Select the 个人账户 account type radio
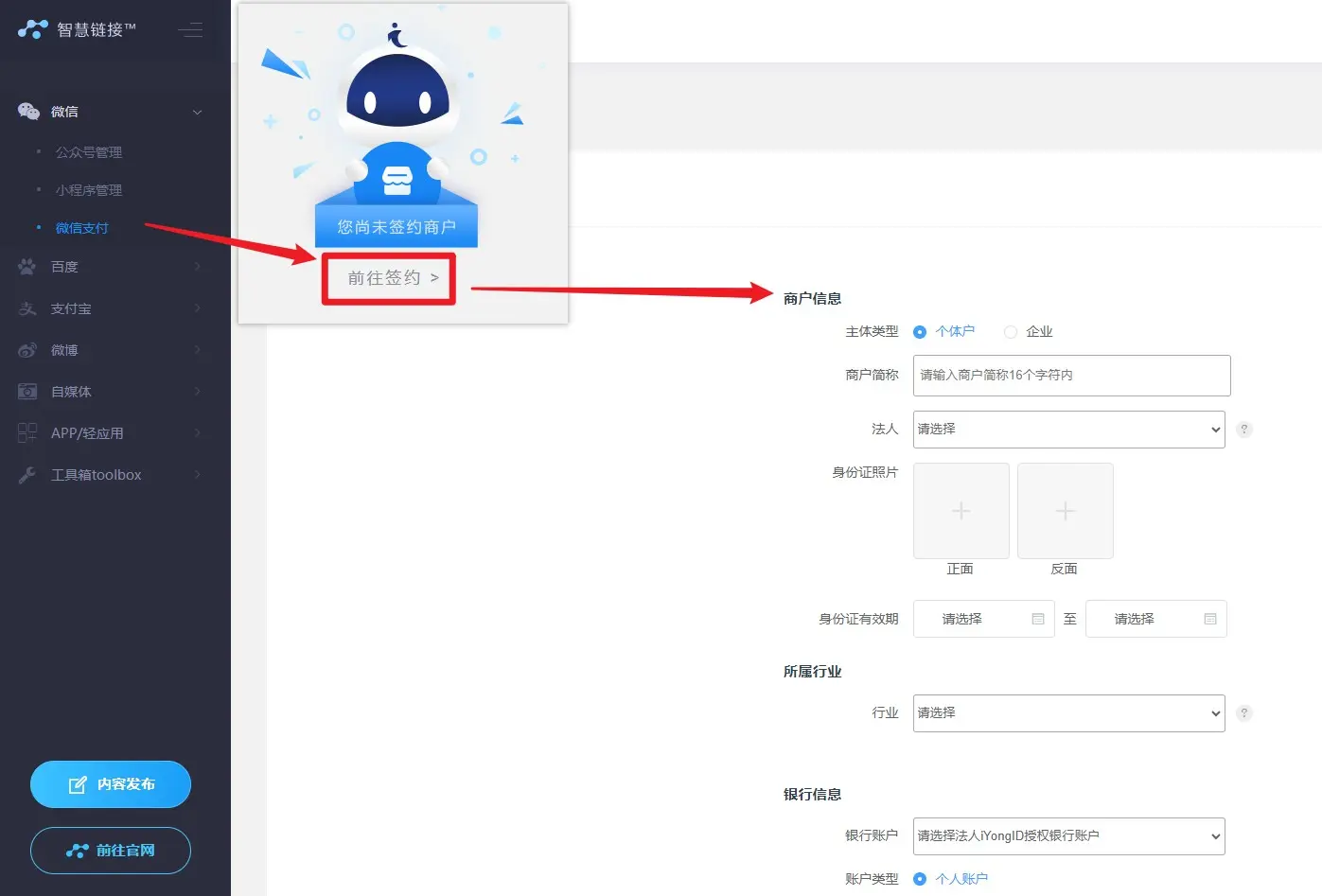1322x896 pixels. (x=919, y=879)
